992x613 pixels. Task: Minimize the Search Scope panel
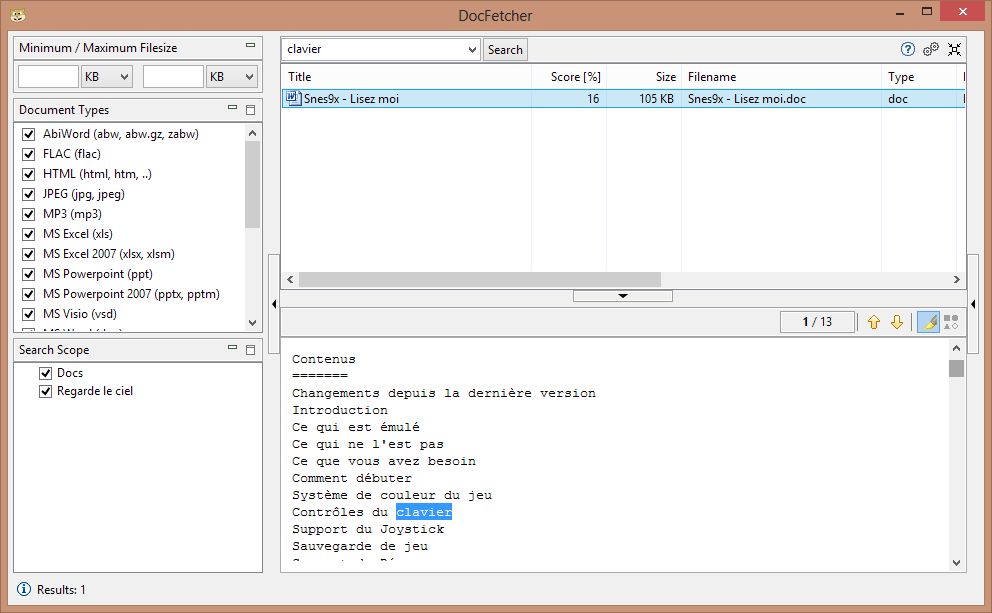pos(233,347)
